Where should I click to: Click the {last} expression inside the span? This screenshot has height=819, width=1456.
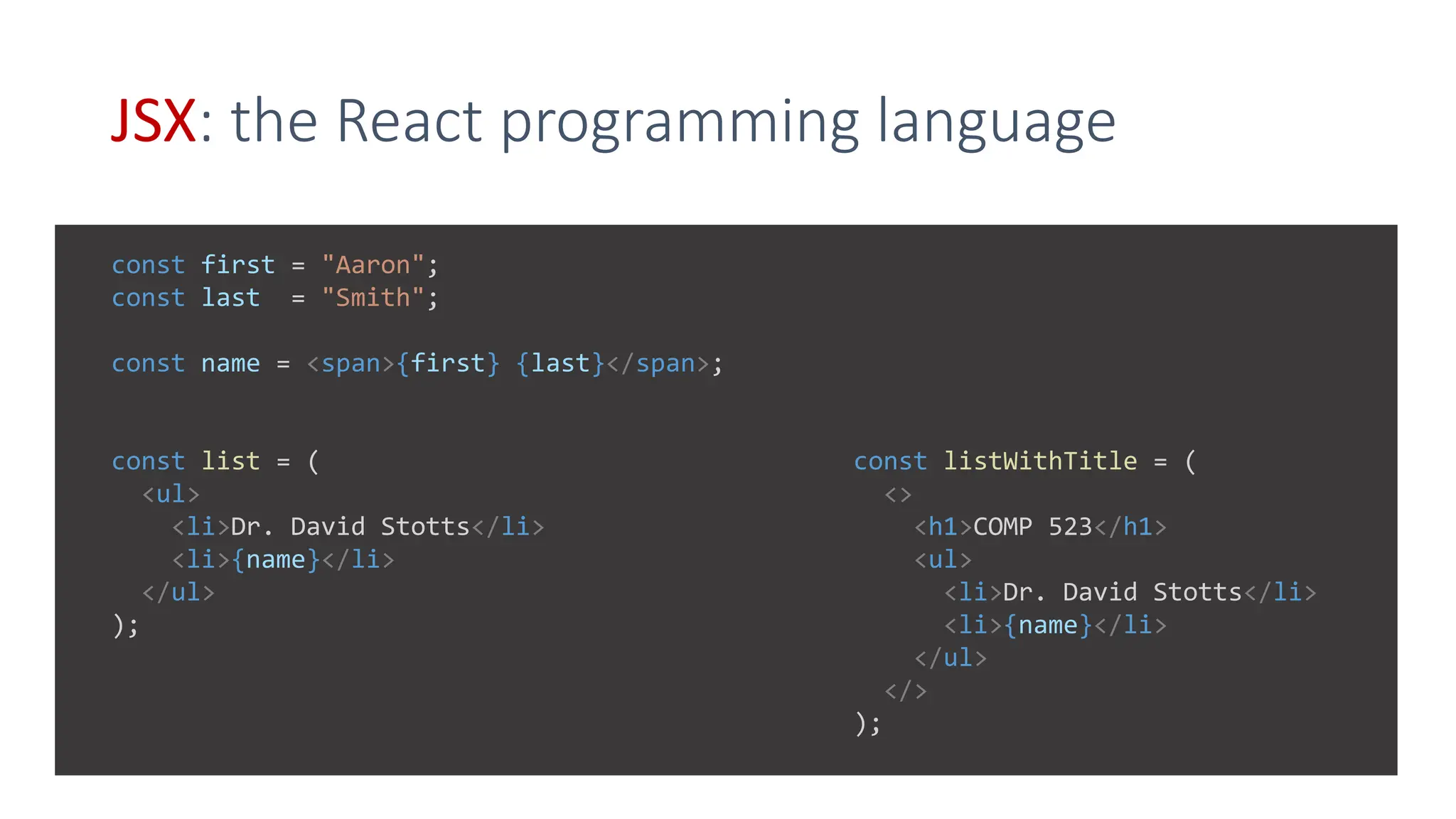pos(560,363)
